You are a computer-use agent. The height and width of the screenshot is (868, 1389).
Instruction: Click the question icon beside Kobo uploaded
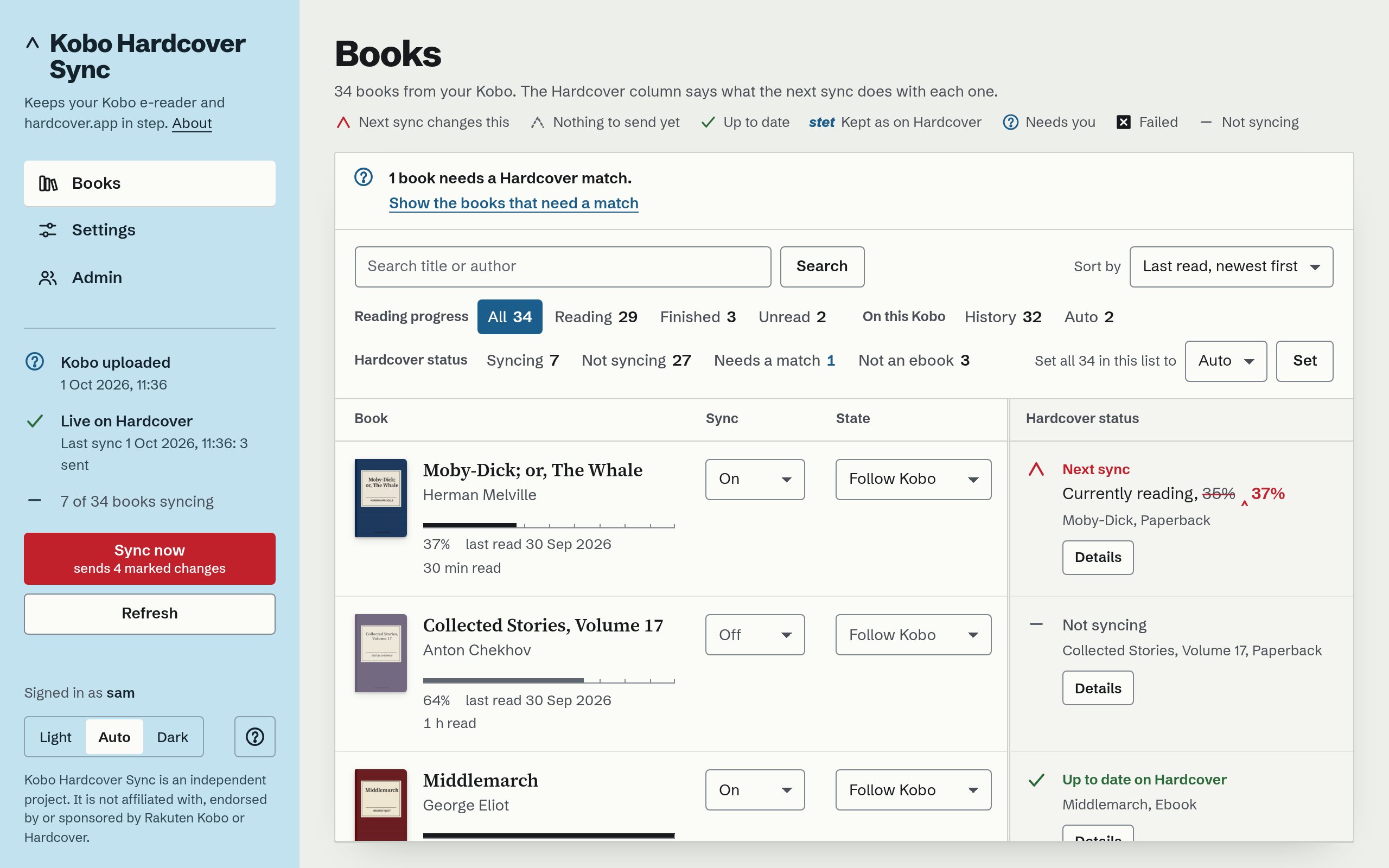35,362
